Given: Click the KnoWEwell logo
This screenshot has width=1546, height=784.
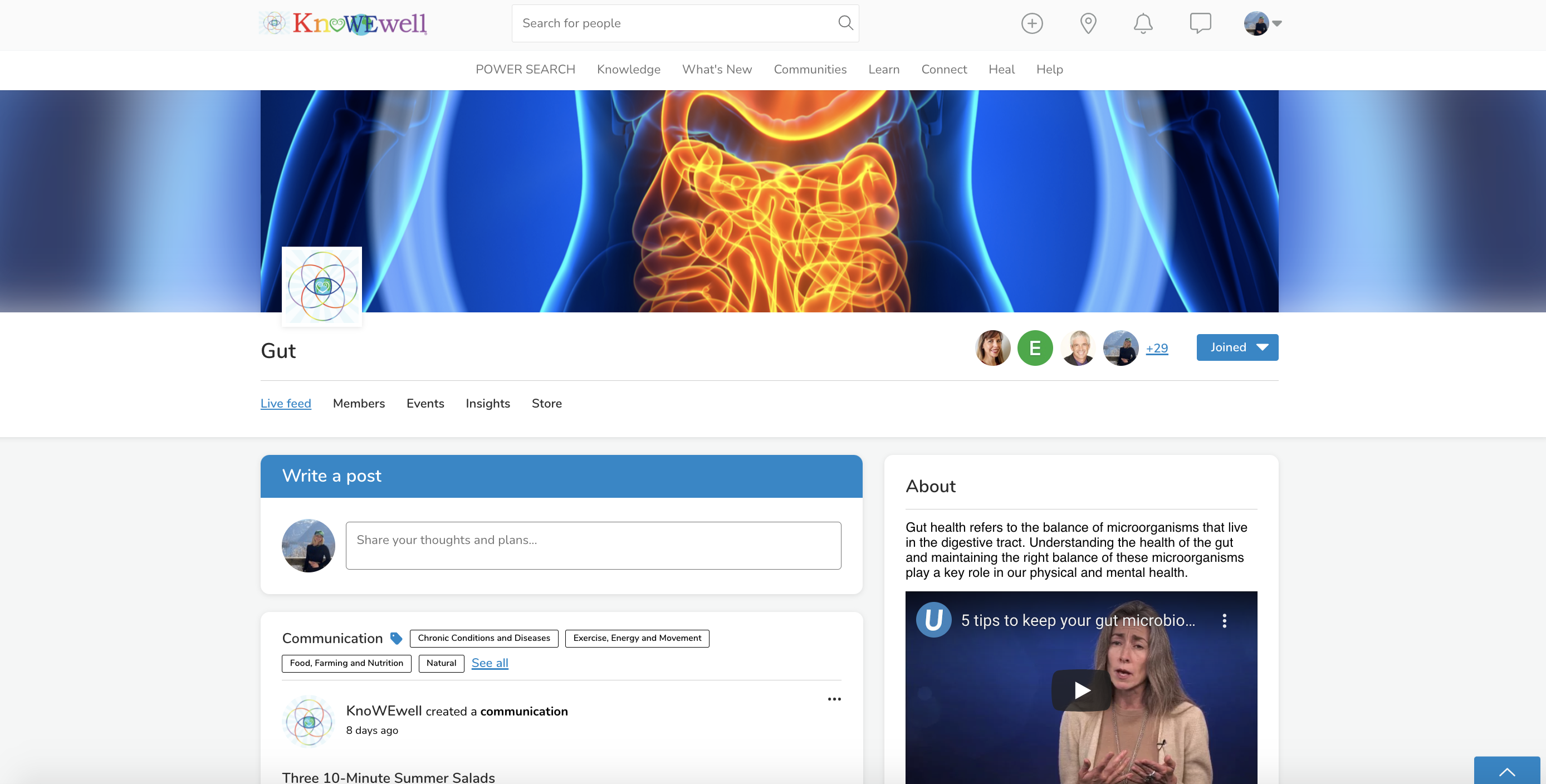Looking at the screenshot, I should click(343, 23).
